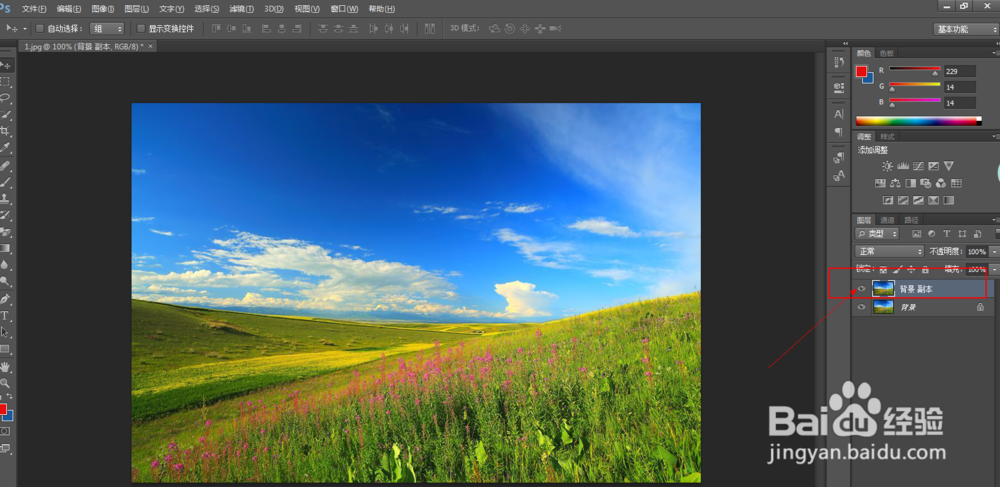Add a Channel Mixer adjustment (three circles icon)
1000x487 pixels.
tap(941, 183)
